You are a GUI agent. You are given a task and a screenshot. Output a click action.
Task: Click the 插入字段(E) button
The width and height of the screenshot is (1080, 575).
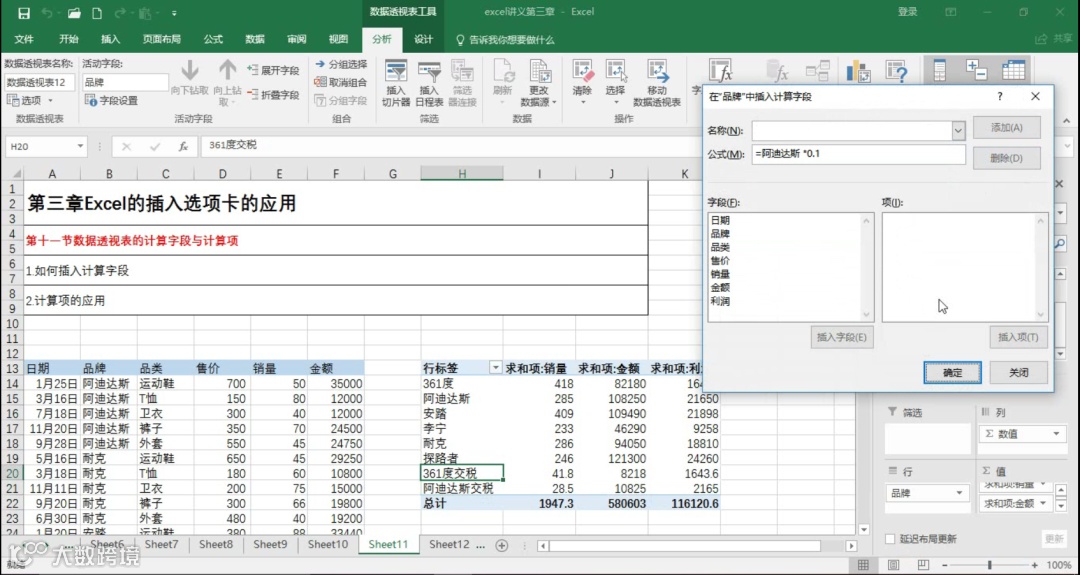(842, 337)
